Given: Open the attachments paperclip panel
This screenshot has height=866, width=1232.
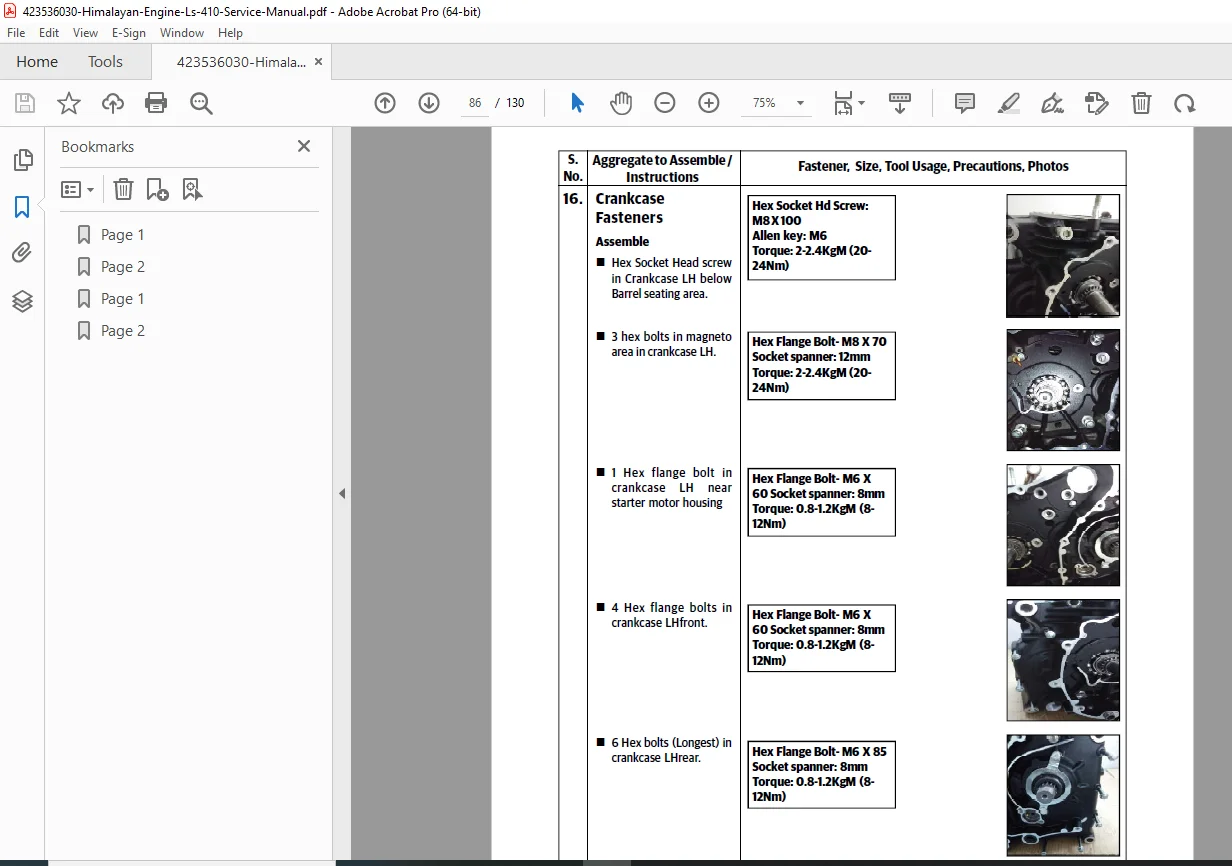Looking at the screenshot, I should [22, 253].
